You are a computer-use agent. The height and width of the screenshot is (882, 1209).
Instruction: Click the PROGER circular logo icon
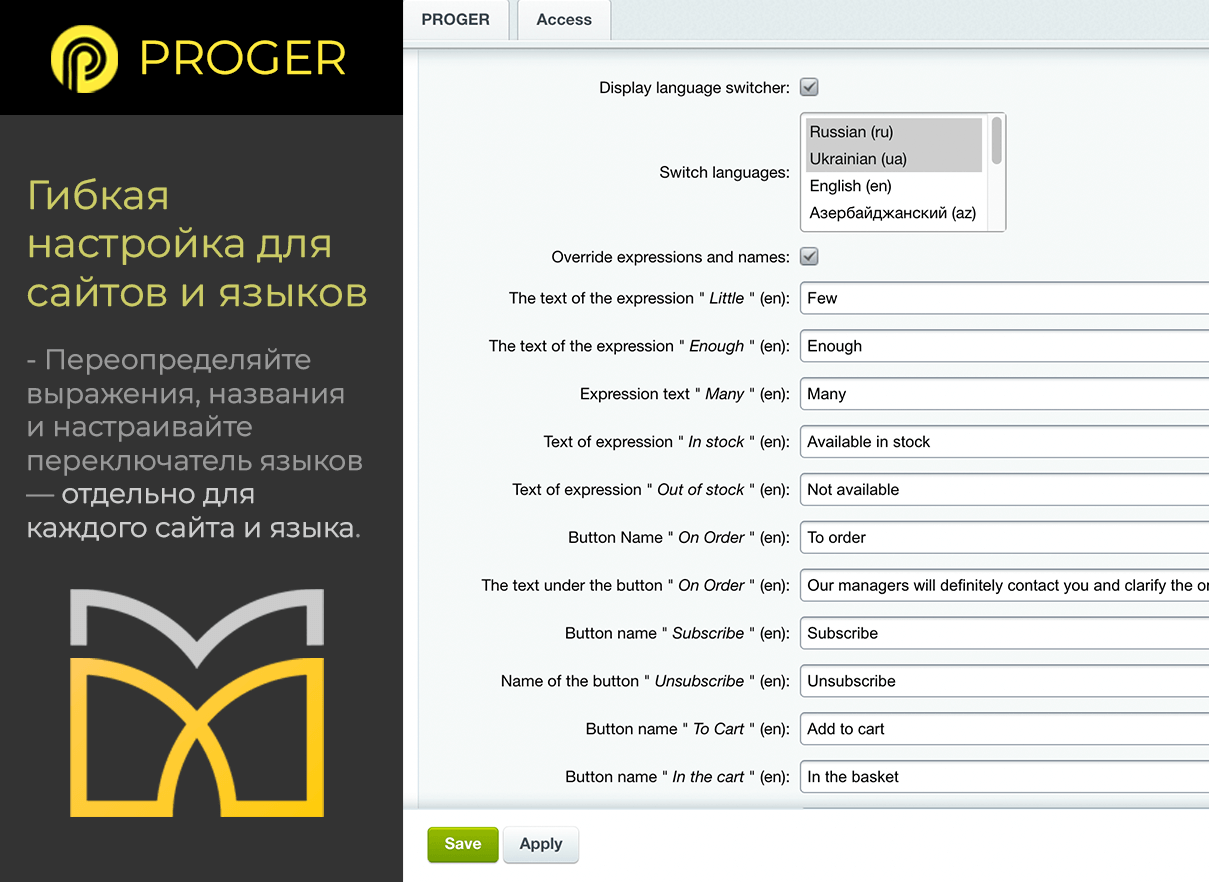[84, 59]
